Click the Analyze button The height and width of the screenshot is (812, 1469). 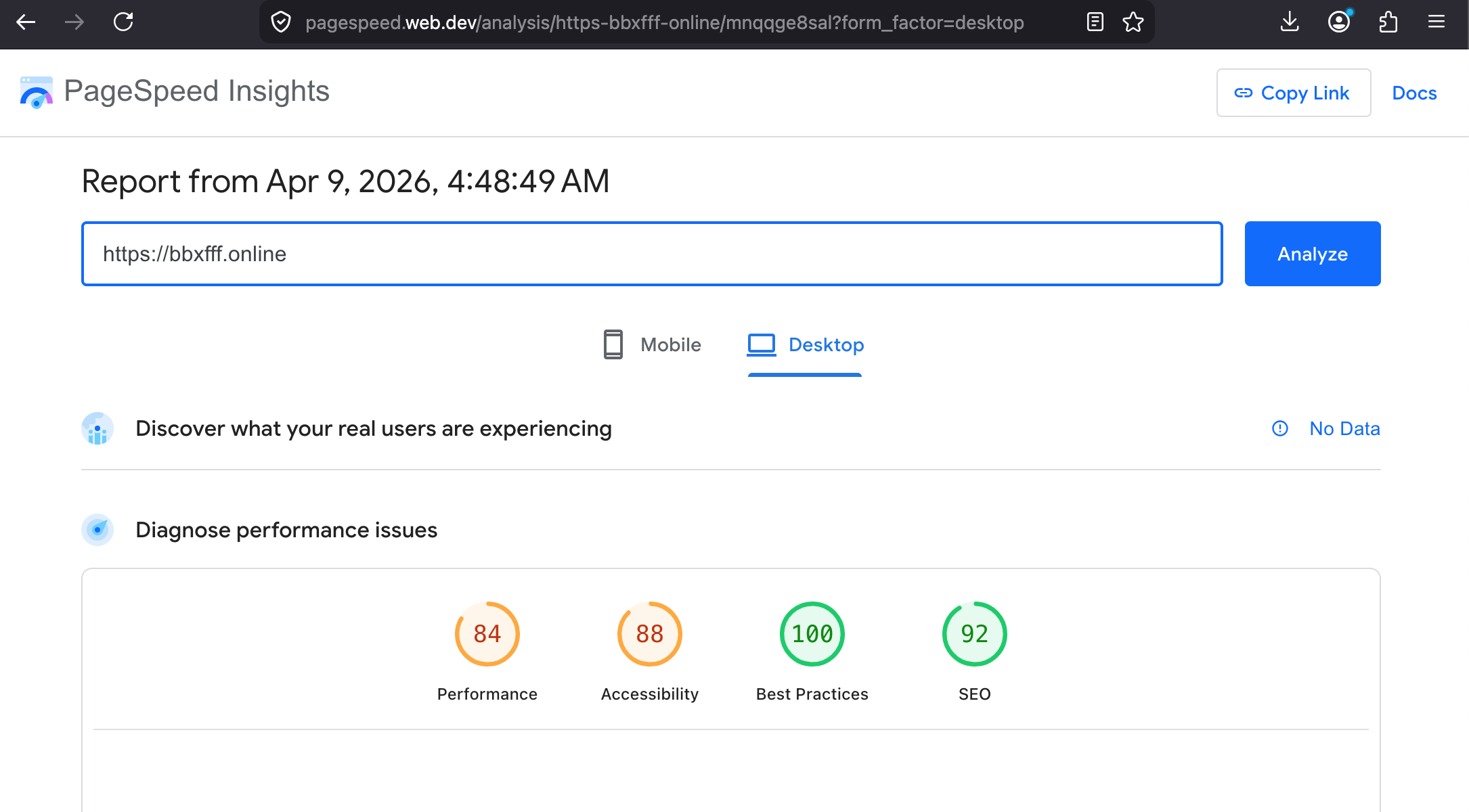click(1312, 254)
